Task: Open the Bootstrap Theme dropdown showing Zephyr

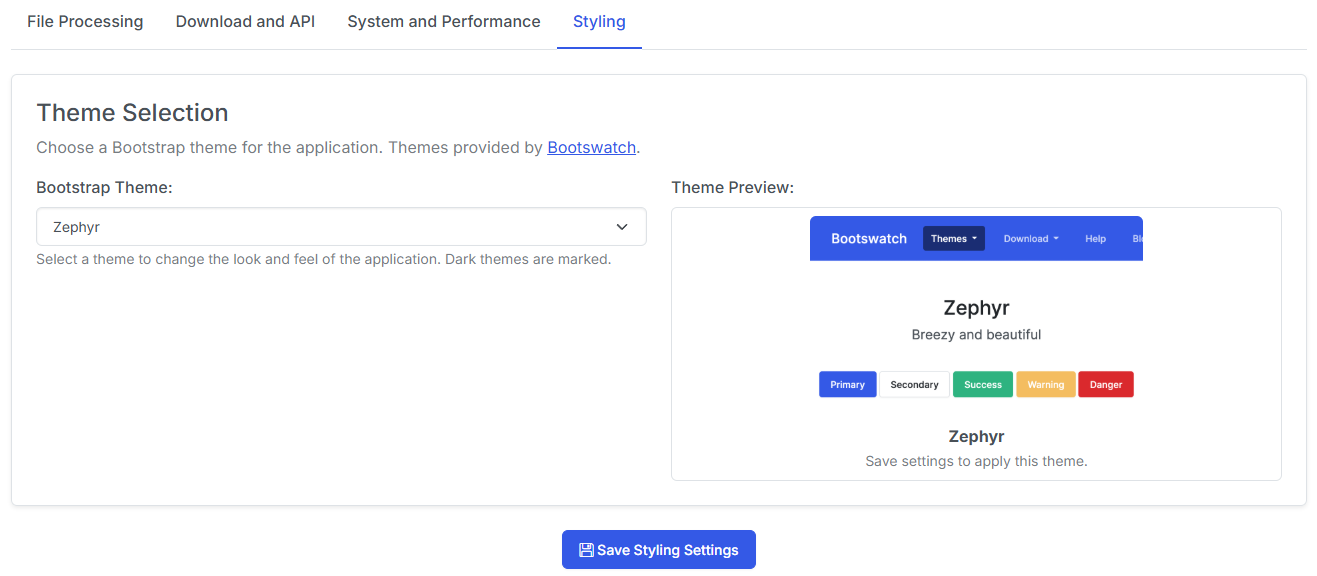Action: click(340, 227)
